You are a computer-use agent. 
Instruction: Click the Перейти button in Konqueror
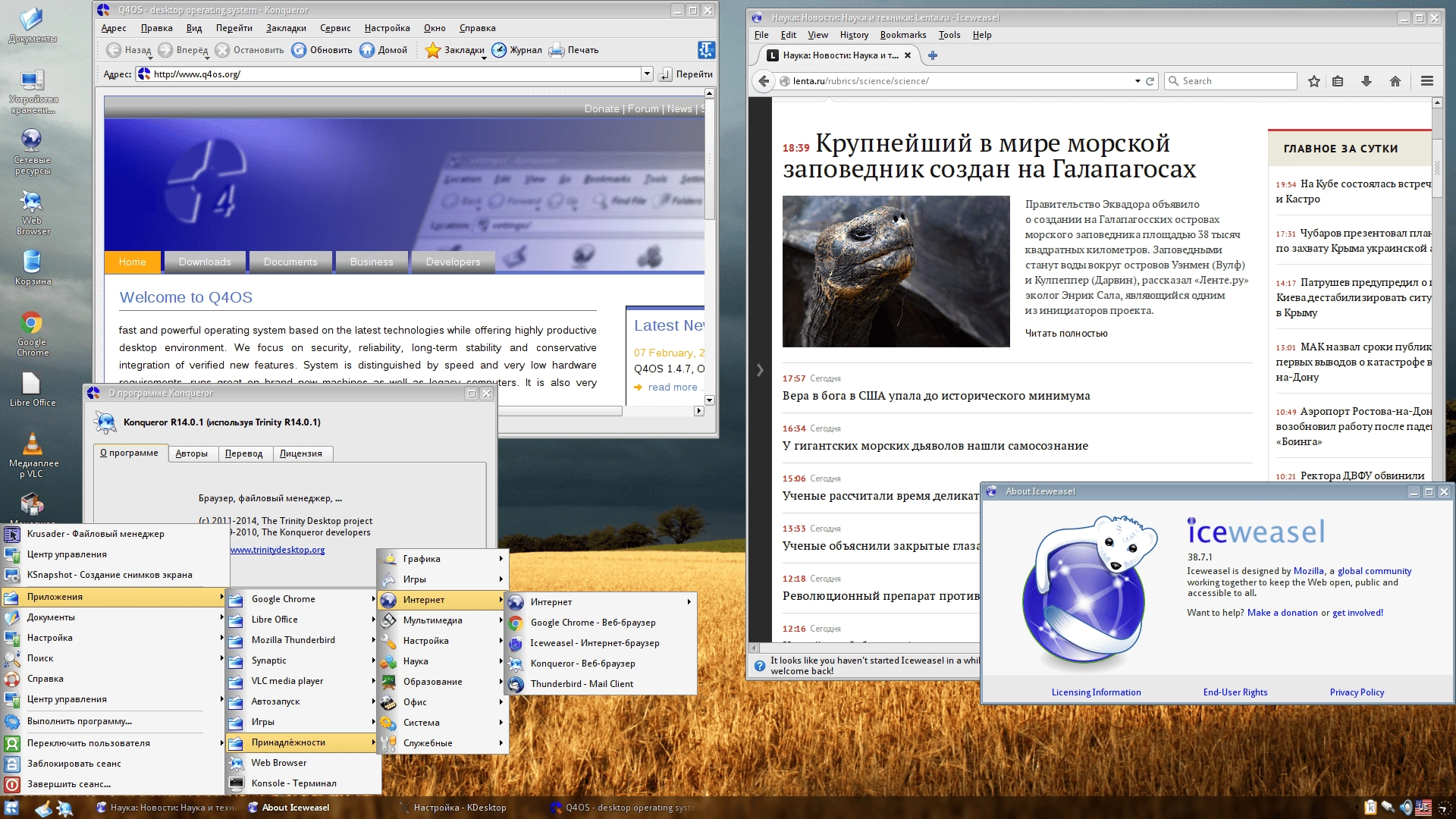[x=686, y=74]
